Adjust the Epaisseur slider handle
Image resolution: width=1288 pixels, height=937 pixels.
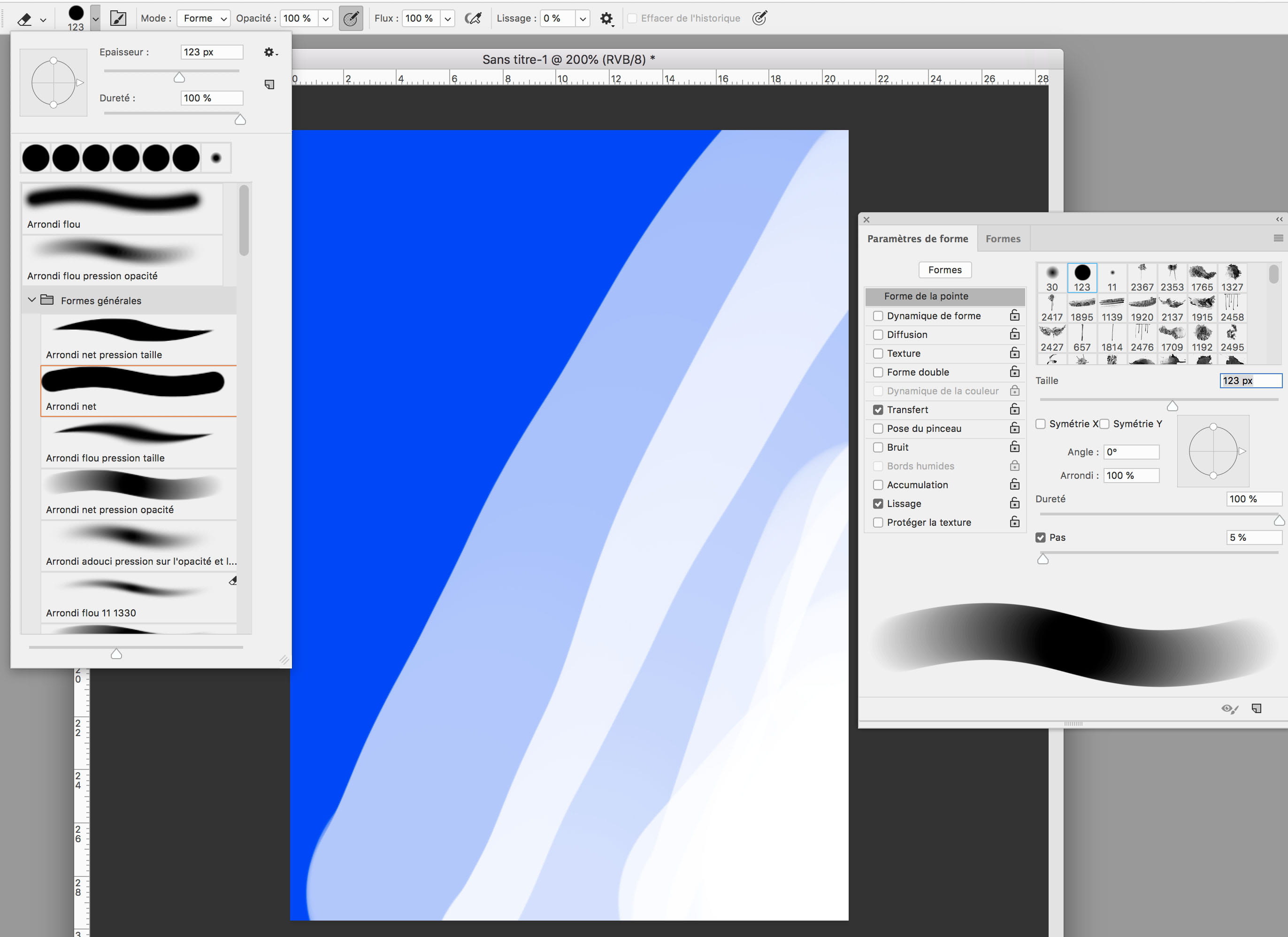[x=179, y=77]
